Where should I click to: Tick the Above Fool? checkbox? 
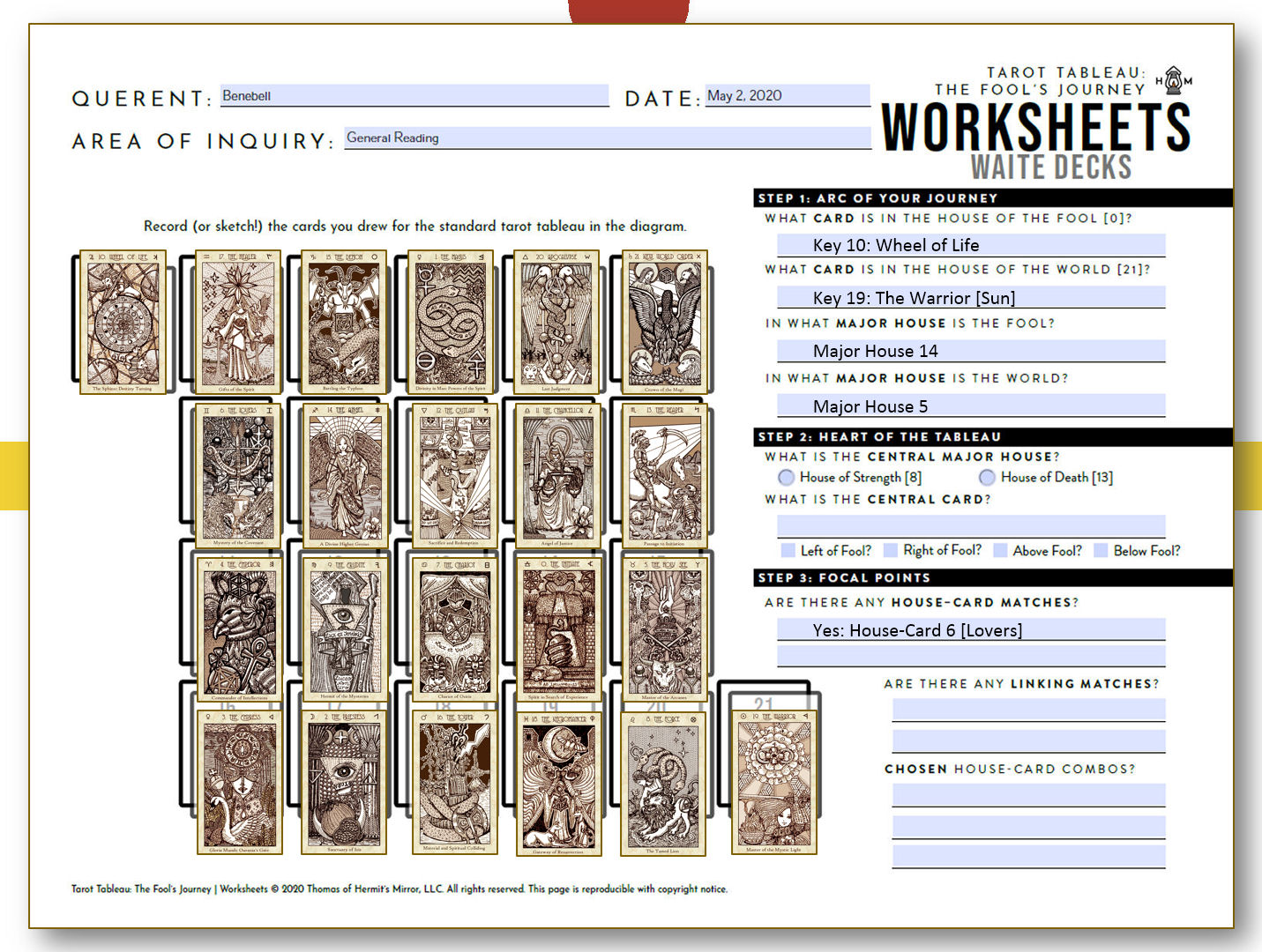point(1000,550)
